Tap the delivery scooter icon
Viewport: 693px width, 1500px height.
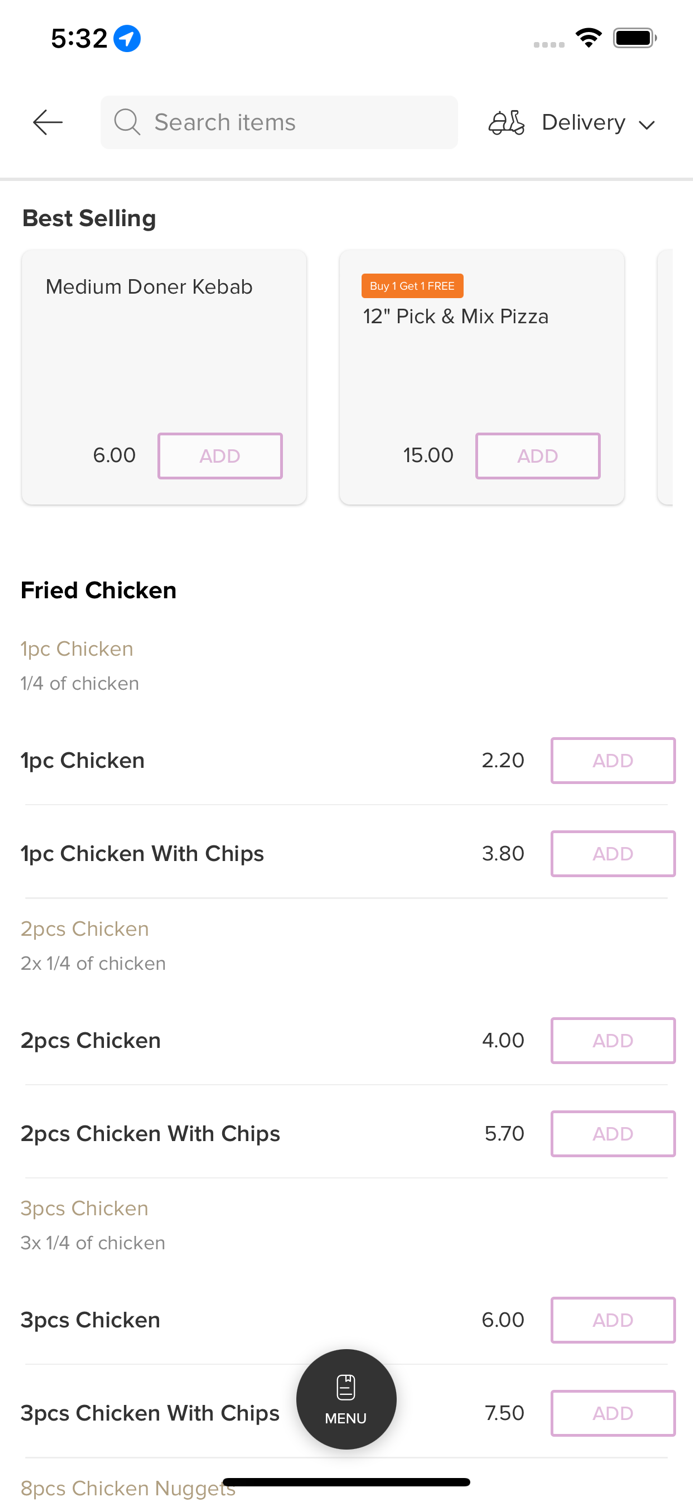pyautogui.click(x=506, y=122)
